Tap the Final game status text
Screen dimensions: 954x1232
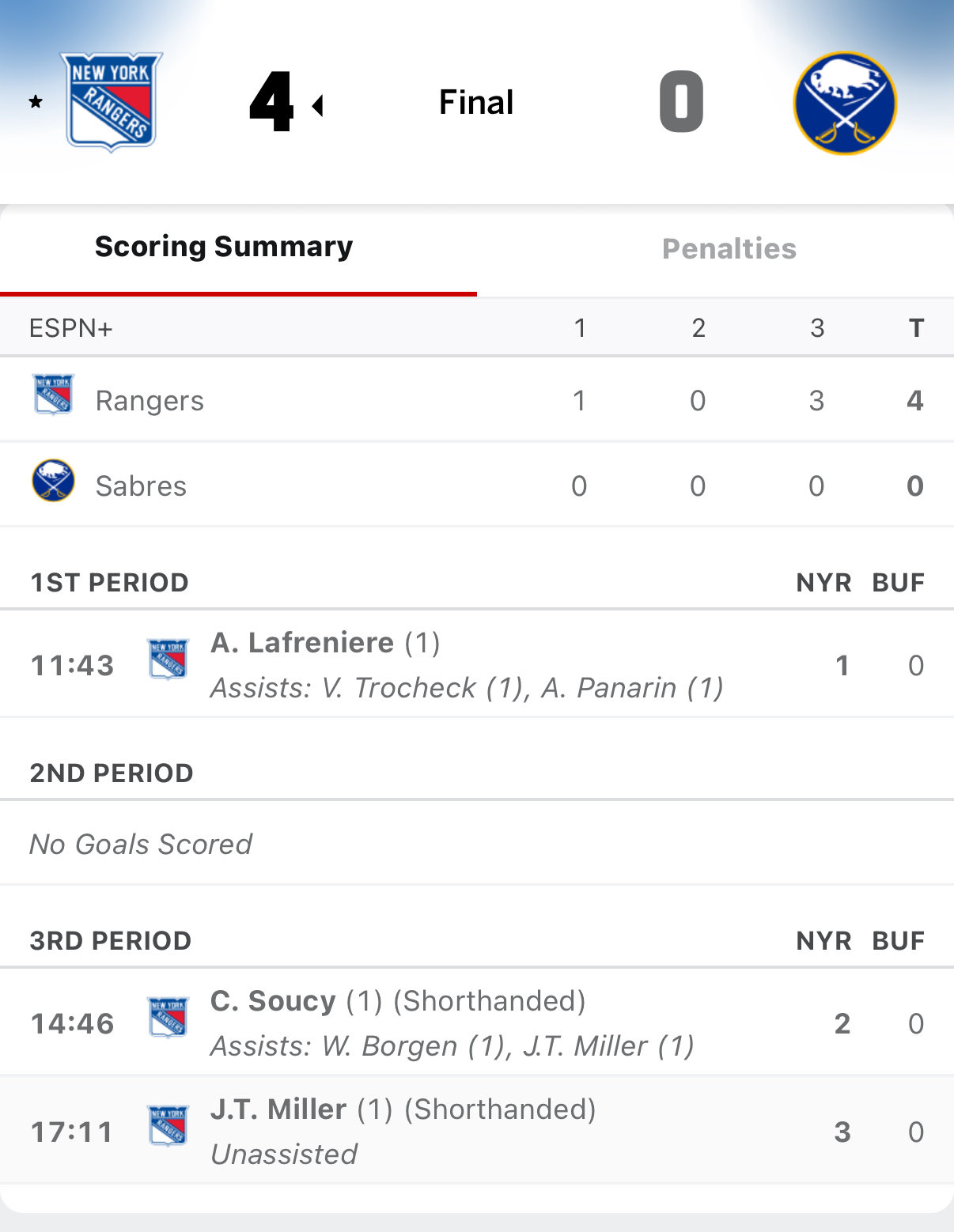point(476,103)
